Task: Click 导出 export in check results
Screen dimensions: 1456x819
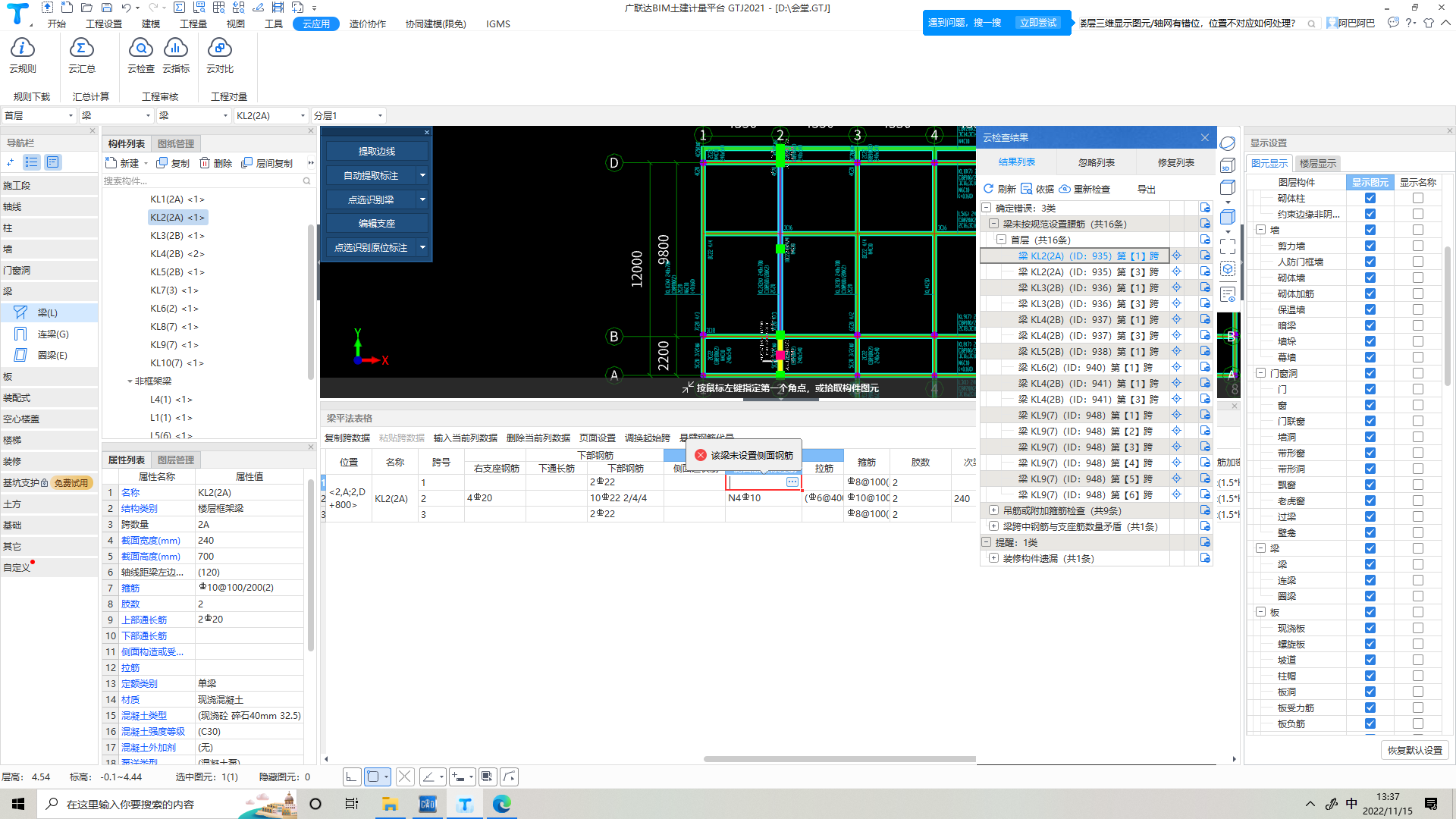Action: pos(1146,189)
